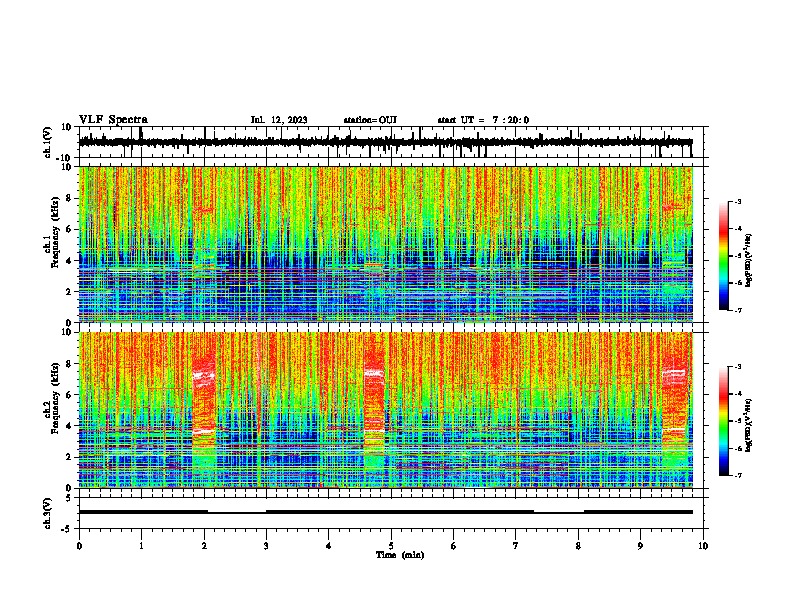Image resolution: width=792 pixels, height=612 pixels.
Task: Click the time axis tick label "9"
Action: (x=640, y=546)
